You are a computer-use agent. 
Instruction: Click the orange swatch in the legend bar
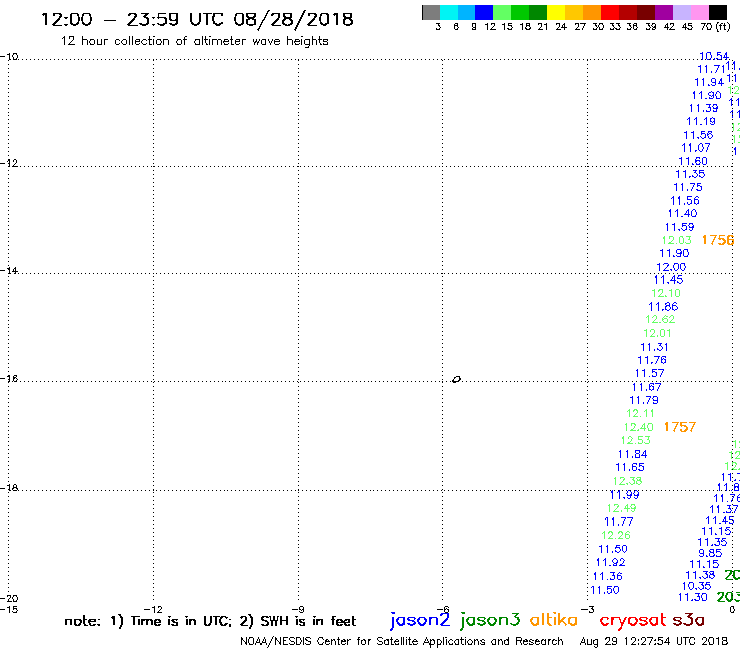coord(592,12)
